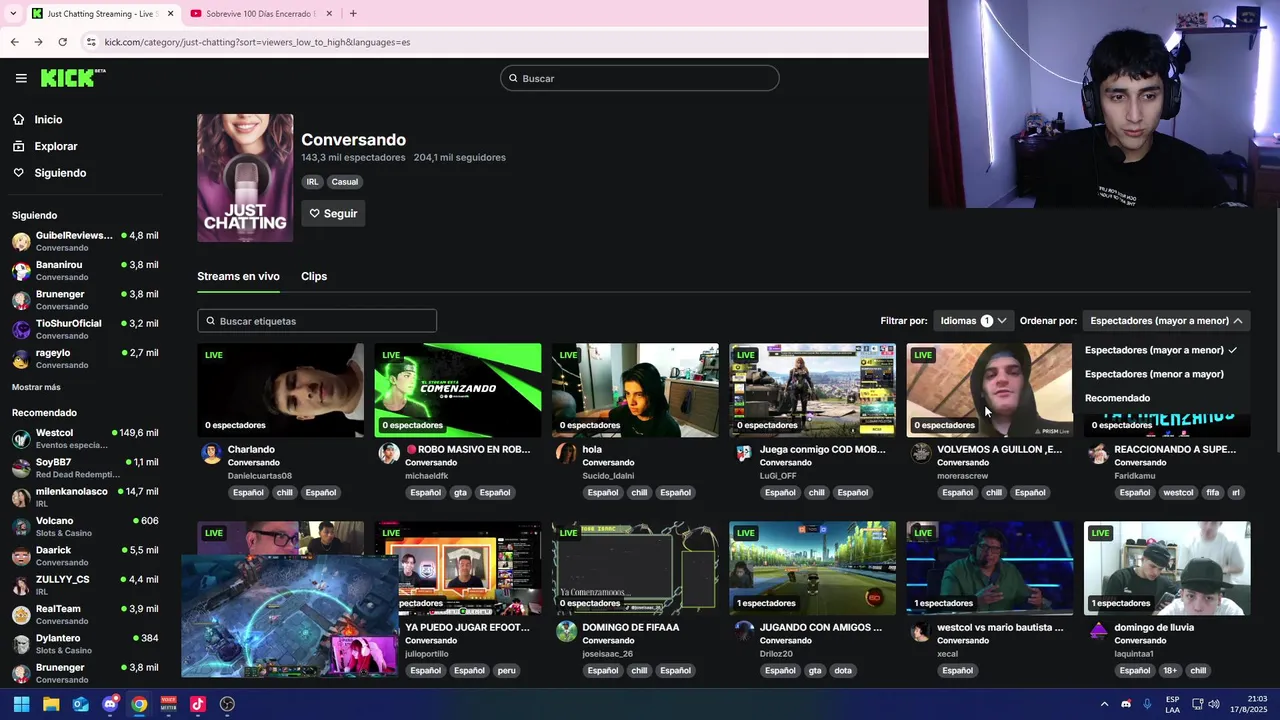
Task: Open Voicemeeter from taskbar
Action: tap(168, 704)
